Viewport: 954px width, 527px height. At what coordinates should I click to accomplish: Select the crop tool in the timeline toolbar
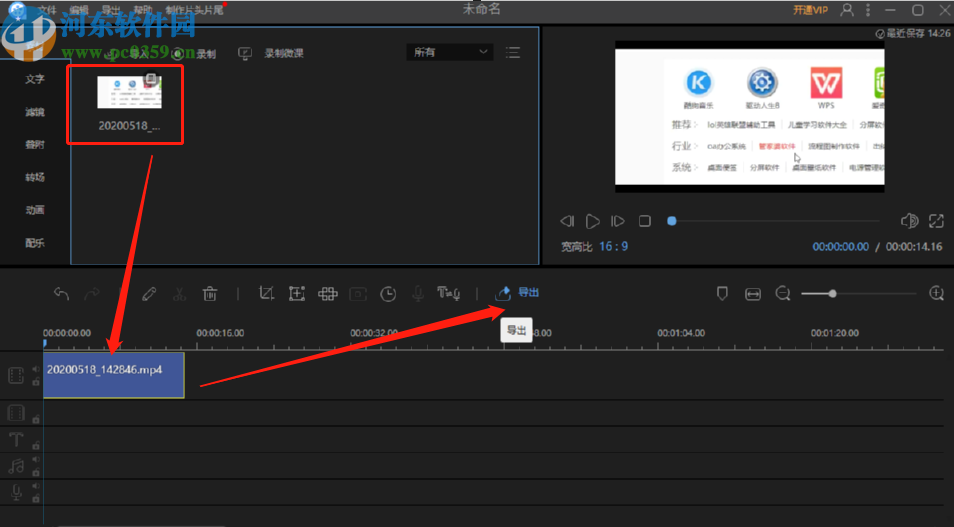266,293
